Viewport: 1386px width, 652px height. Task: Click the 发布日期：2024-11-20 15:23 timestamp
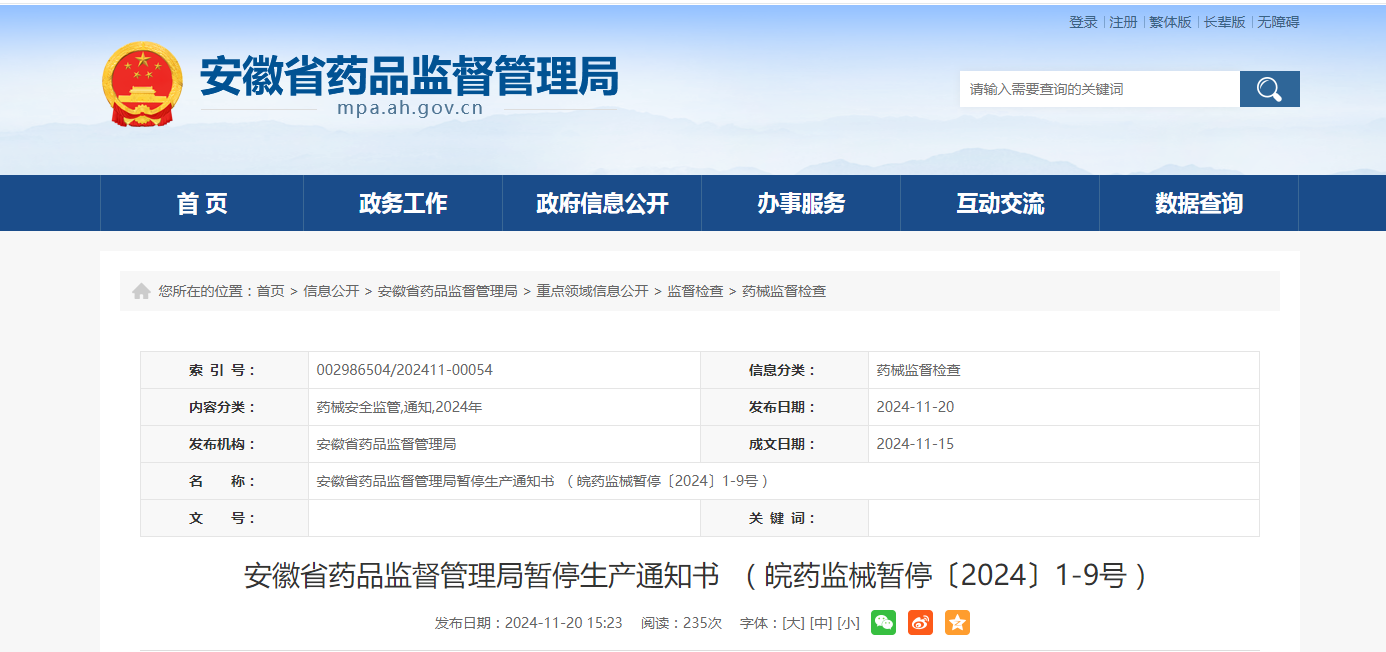[x=529, y=623]
